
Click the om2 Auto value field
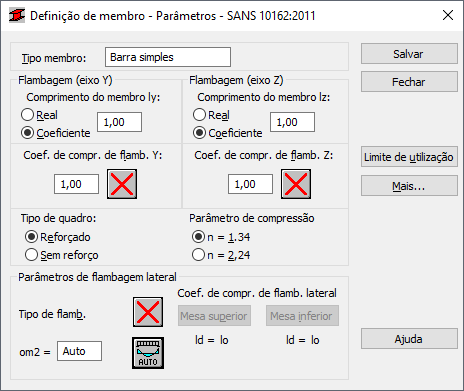pyautogui.click(x=79, y=351)
